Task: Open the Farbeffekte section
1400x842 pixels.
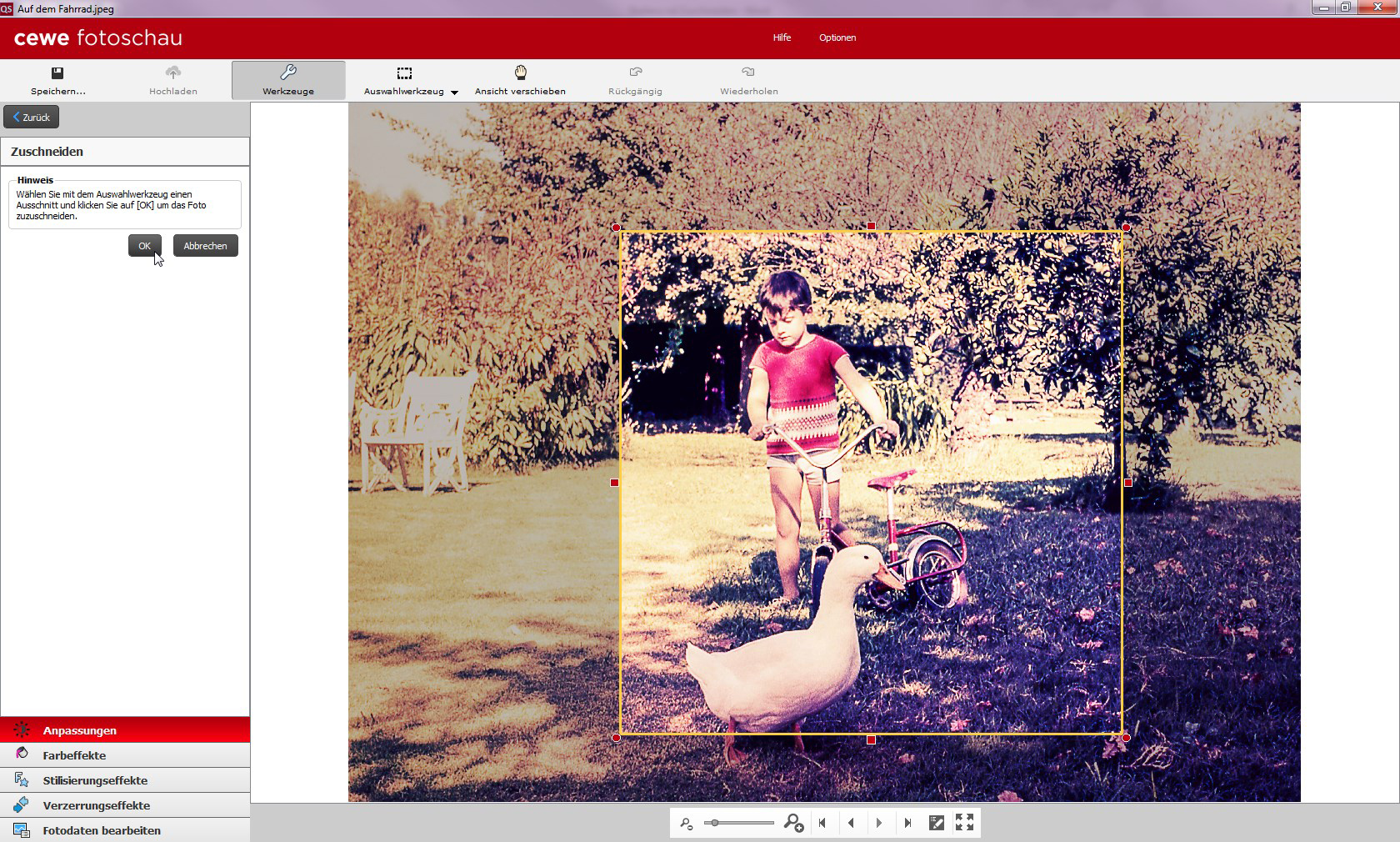Action: 125,755
